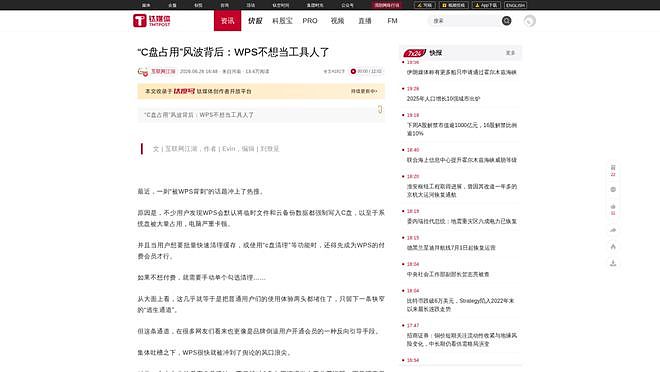The width and height of the screenshot is (660, 372).
Task: Click the article title 'C盘占用风波背后'
Action: click(233, 52)
